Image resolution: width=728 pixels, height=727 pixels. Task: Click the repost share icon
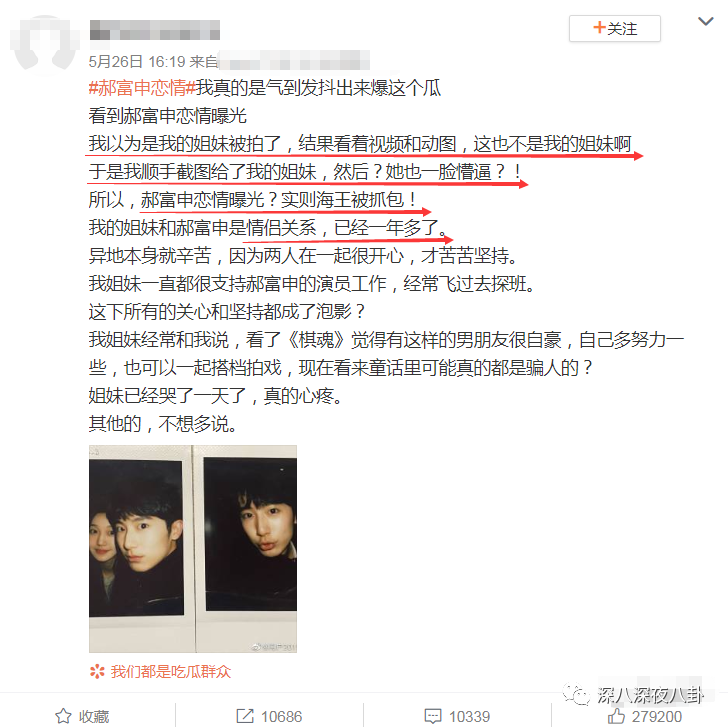[x=245, y=716]
